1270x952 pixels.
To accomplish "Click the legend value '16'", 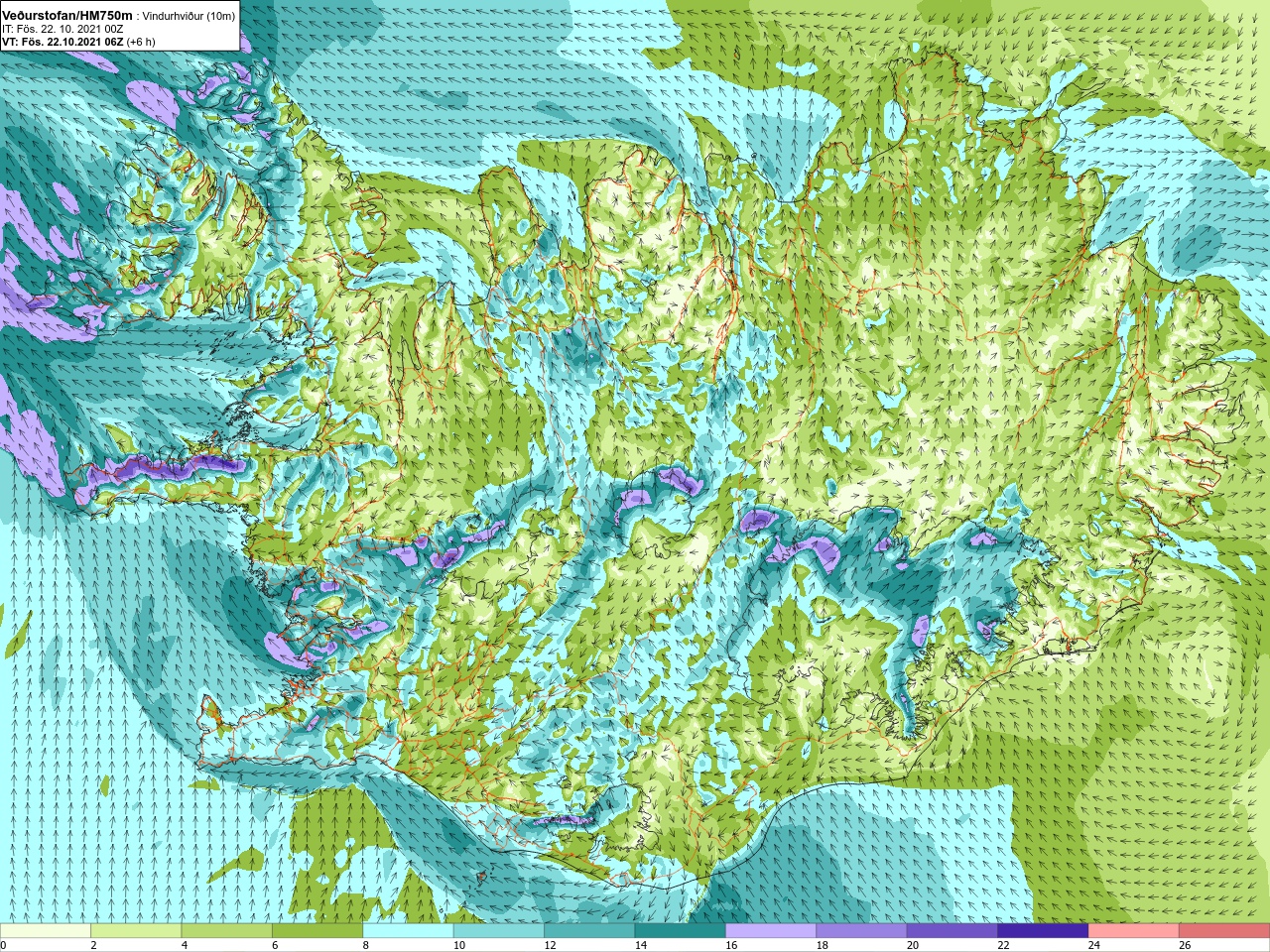I will 731,945.
